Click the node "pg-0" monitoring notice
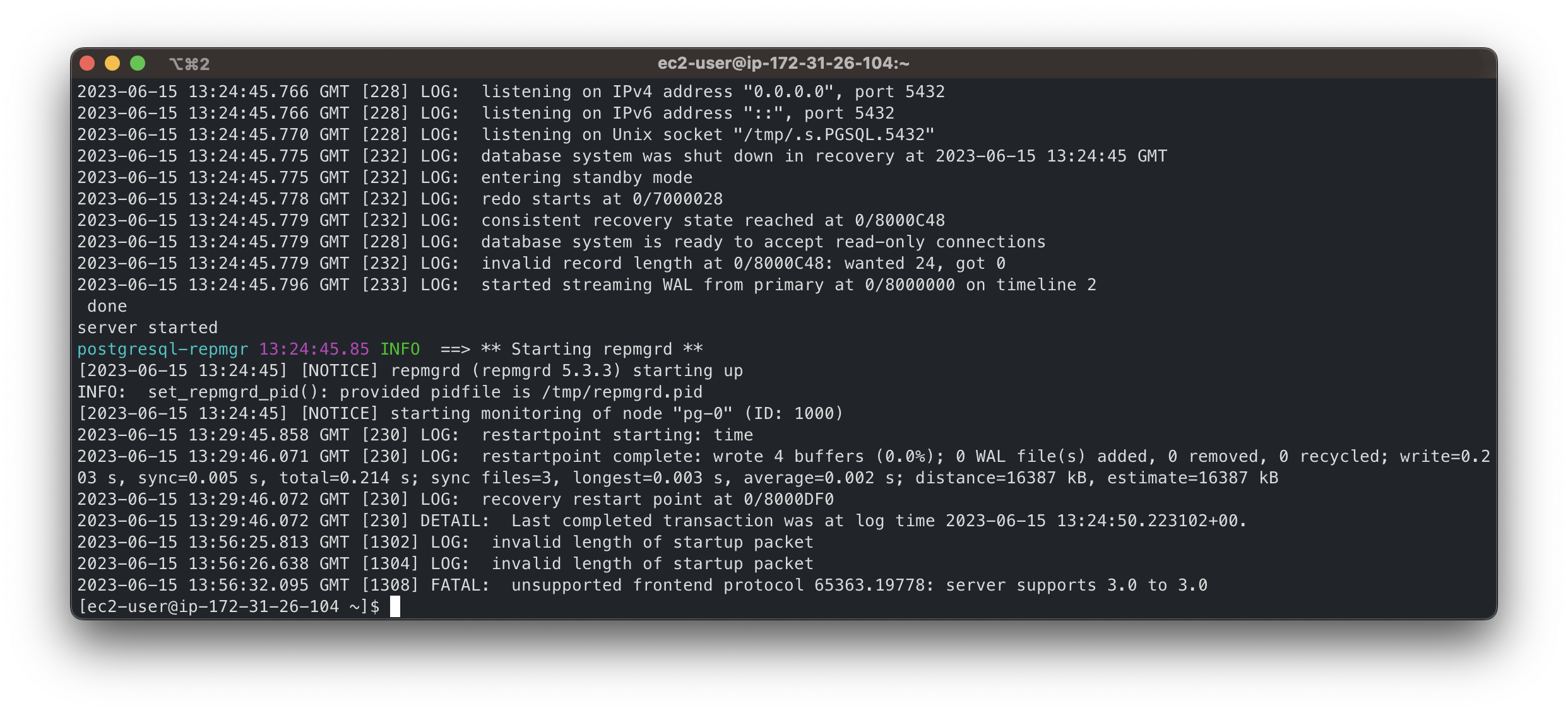This screenshot has width=1568, height=713. click(x=460, y=413)
